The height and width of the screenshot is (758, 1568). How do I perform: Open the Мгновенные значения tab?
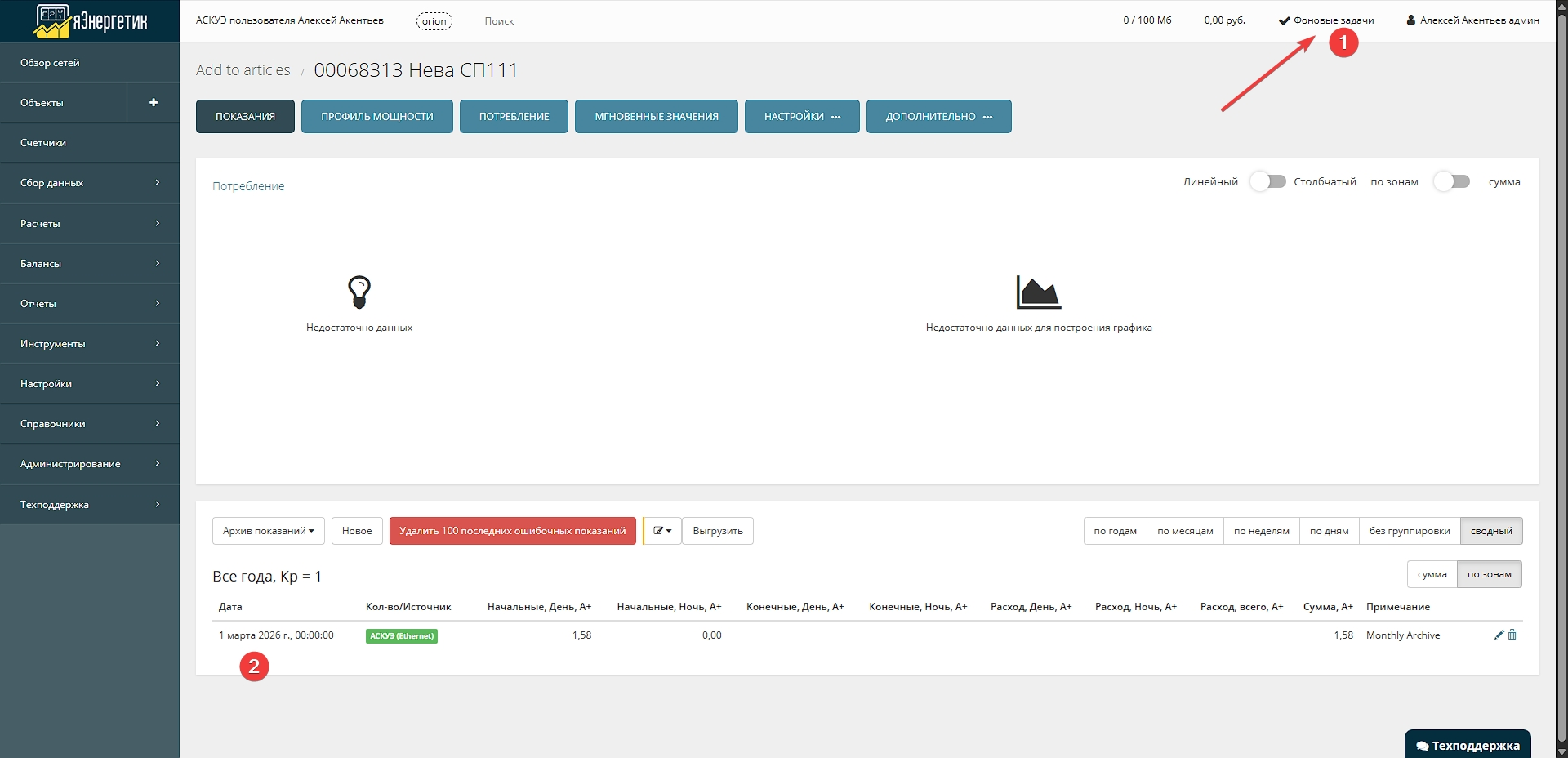coord(656,116)
